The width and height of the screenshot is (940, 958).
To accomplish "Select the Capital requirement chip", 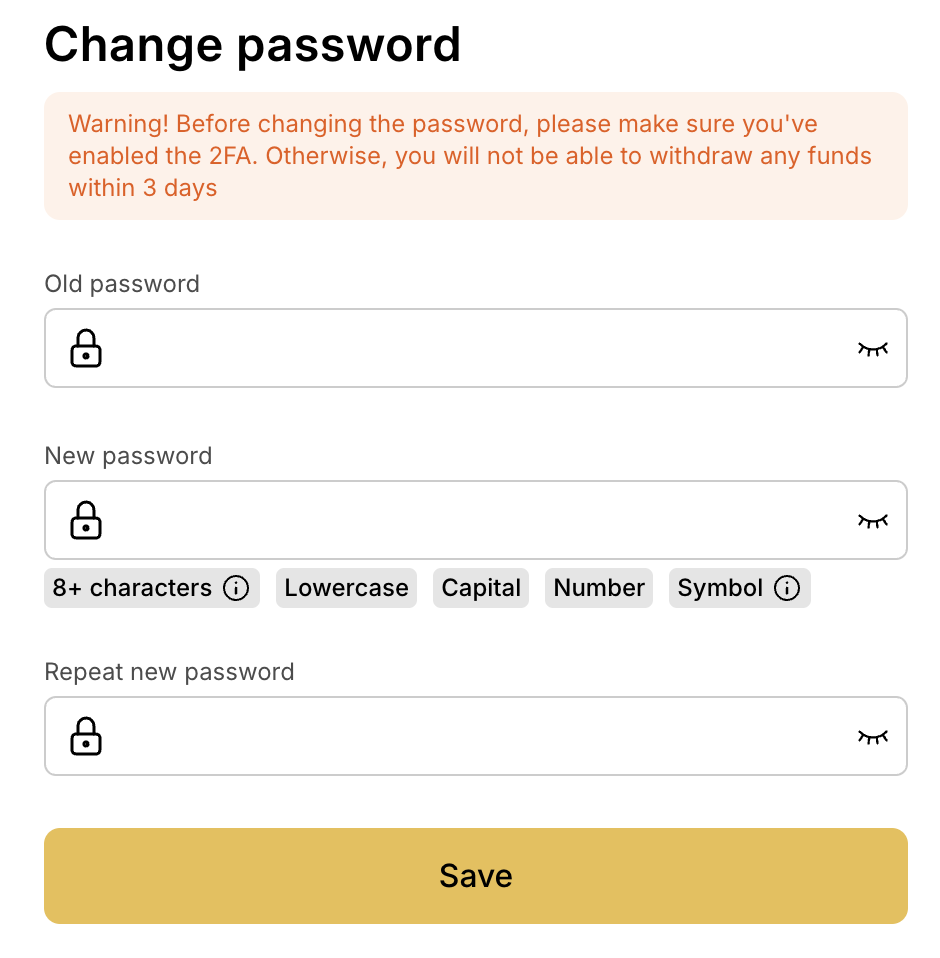I will click(x=481, y=588).
